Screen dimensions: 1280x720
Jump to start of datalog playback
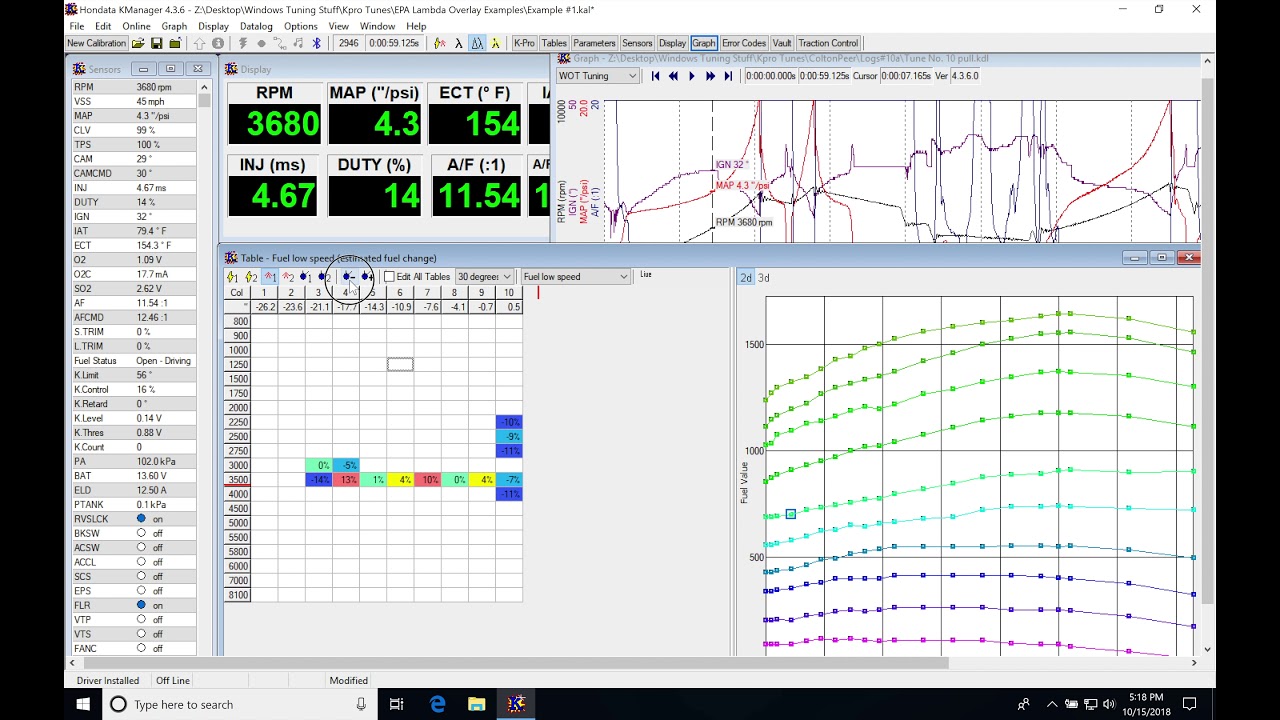click(655, 76)
